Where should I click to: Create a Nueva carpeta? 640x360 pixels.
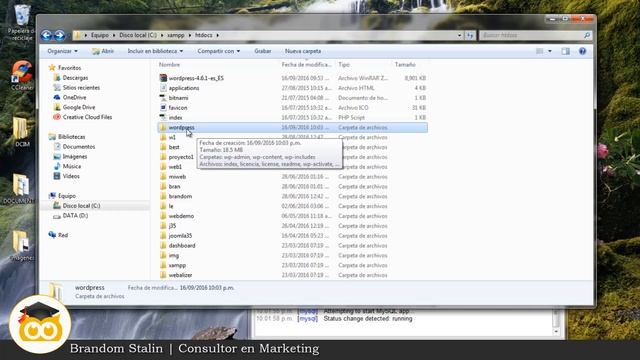[303, 51]
